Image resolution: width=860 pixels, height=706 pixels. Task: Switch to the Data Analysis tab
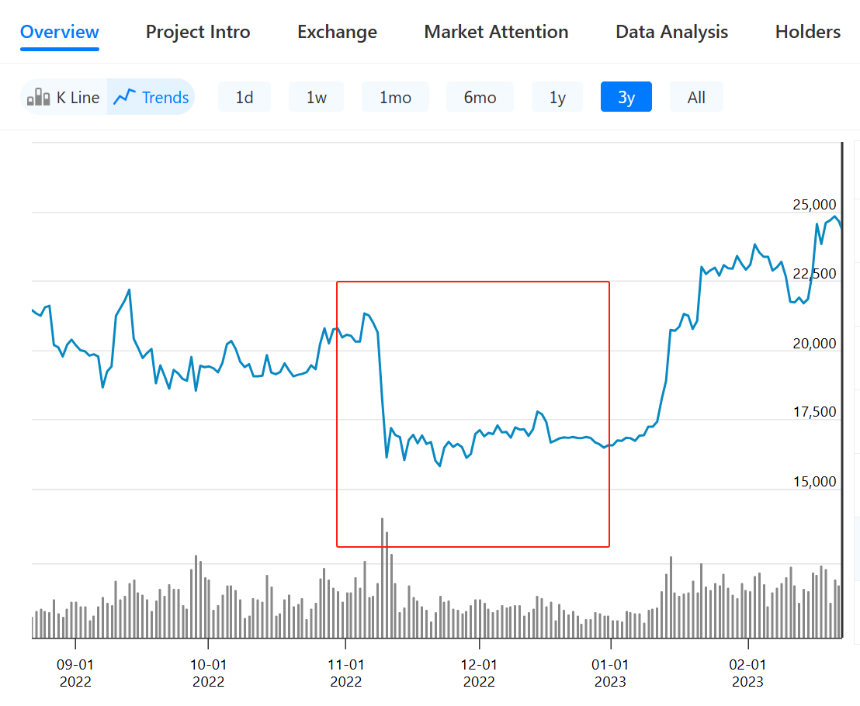click(x=672, y=32)
